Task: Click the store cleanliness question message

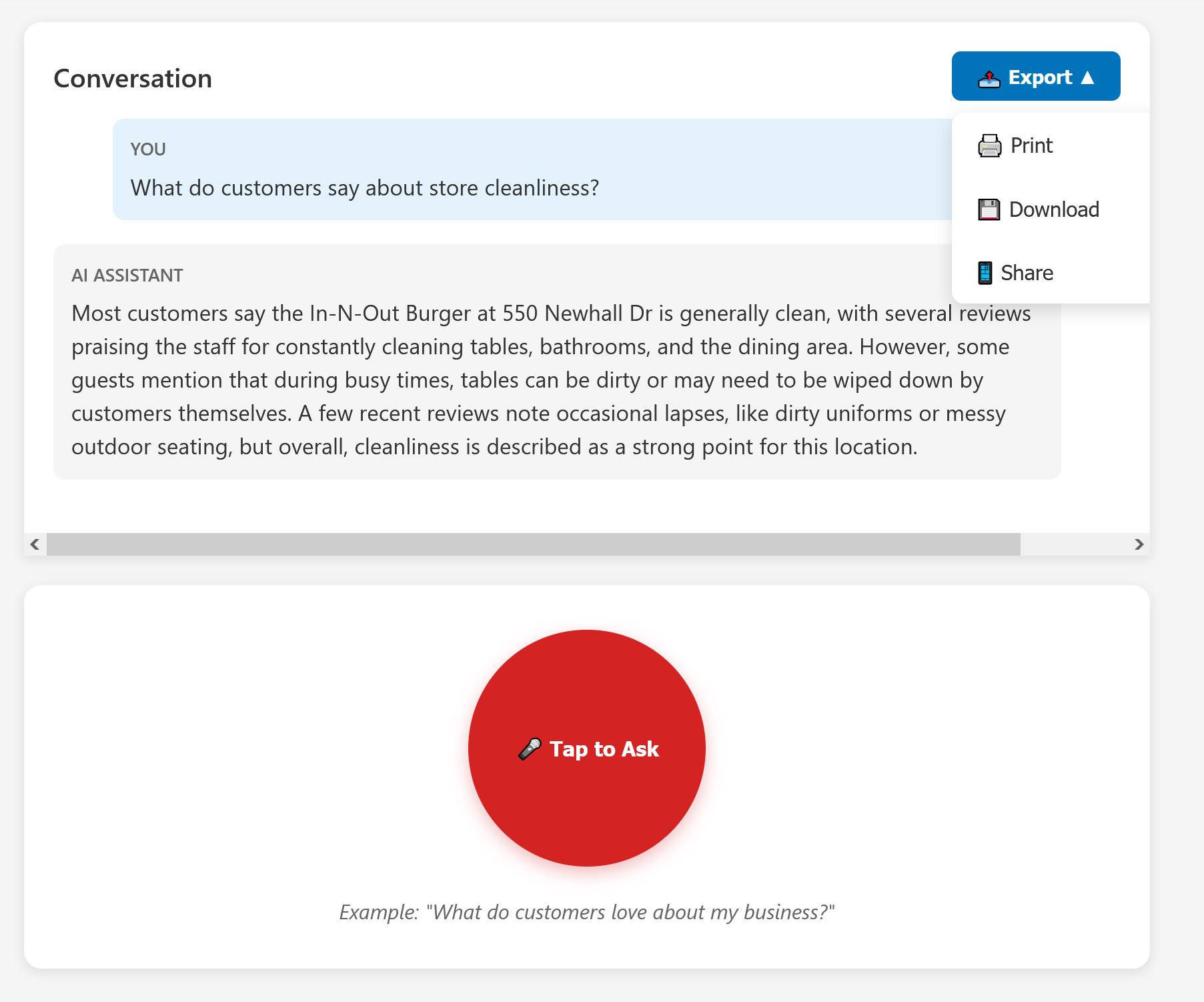Action: [x=365, y=188]
